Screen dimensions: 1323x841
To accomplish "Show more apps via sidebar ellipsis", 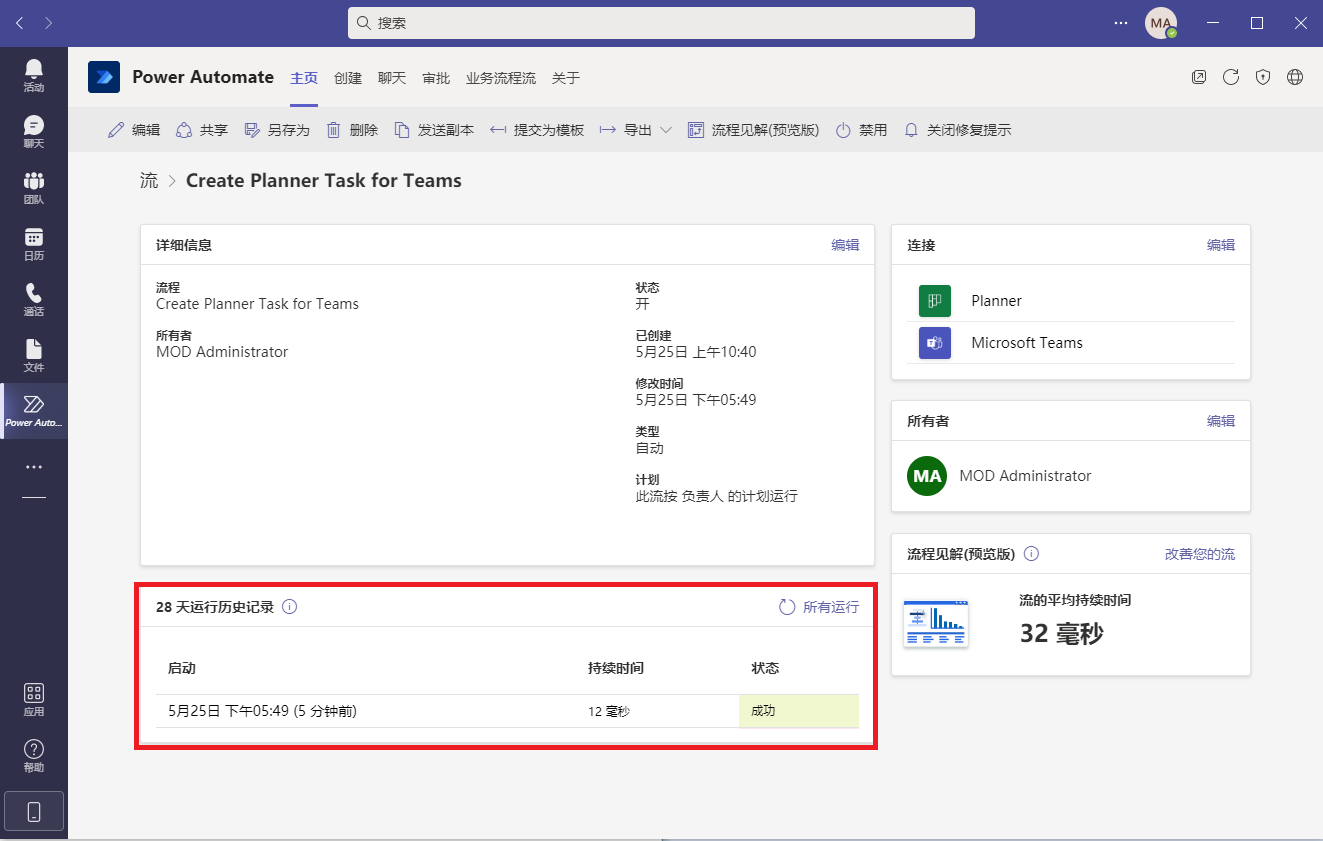I will (x=34, y=467).
